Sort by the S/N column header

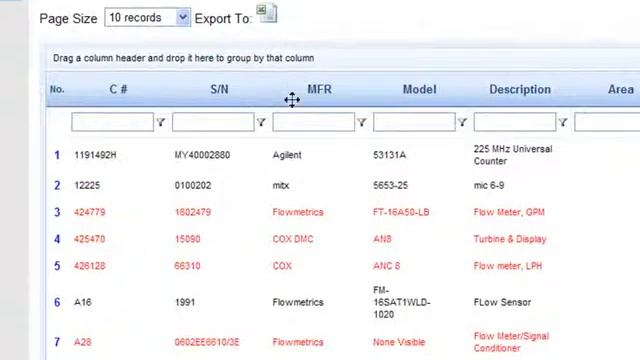pyautogui.click(x=219, y=89)
